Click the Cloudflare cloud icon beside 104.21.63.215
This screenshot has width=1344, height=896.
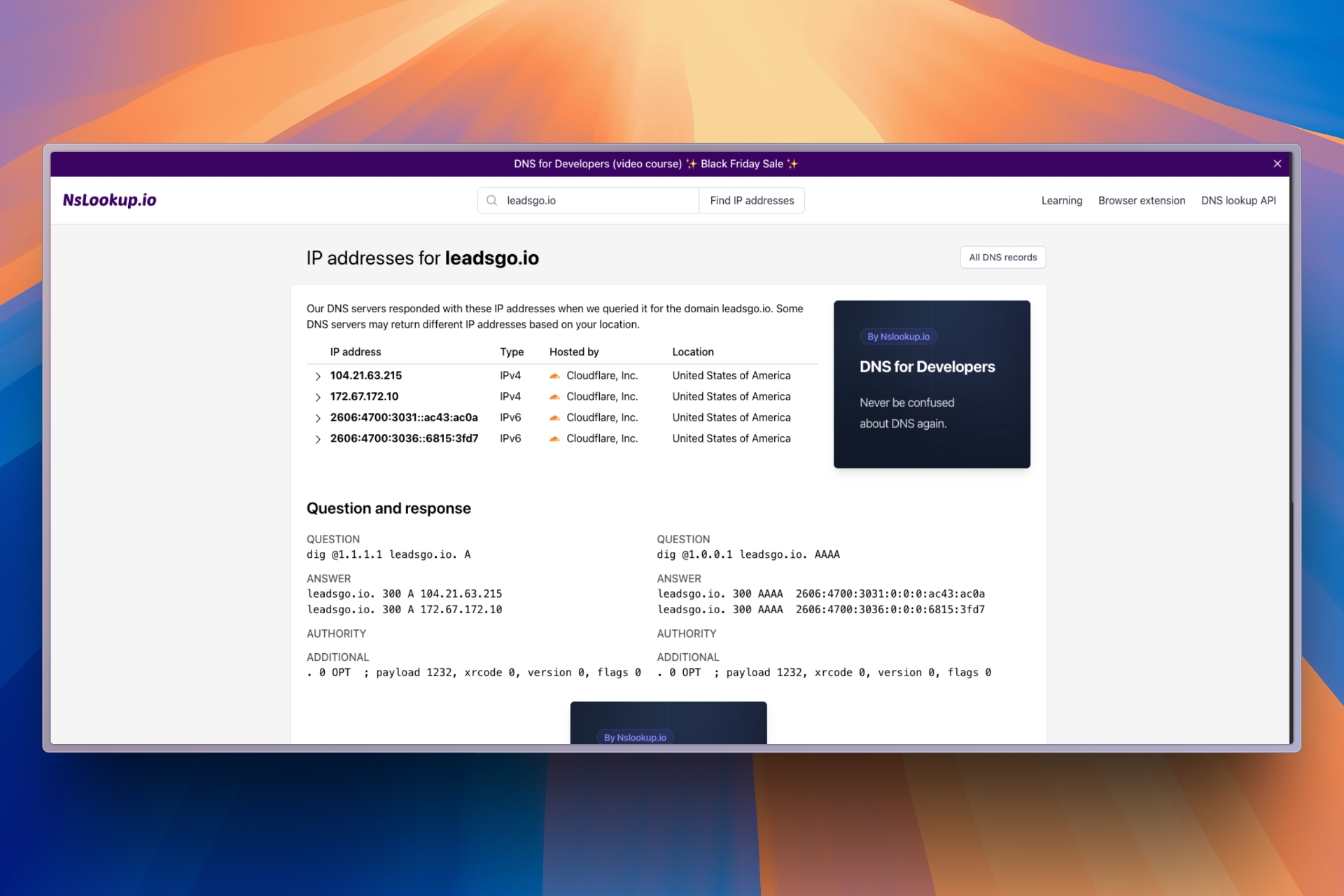[x=554, y=375]
